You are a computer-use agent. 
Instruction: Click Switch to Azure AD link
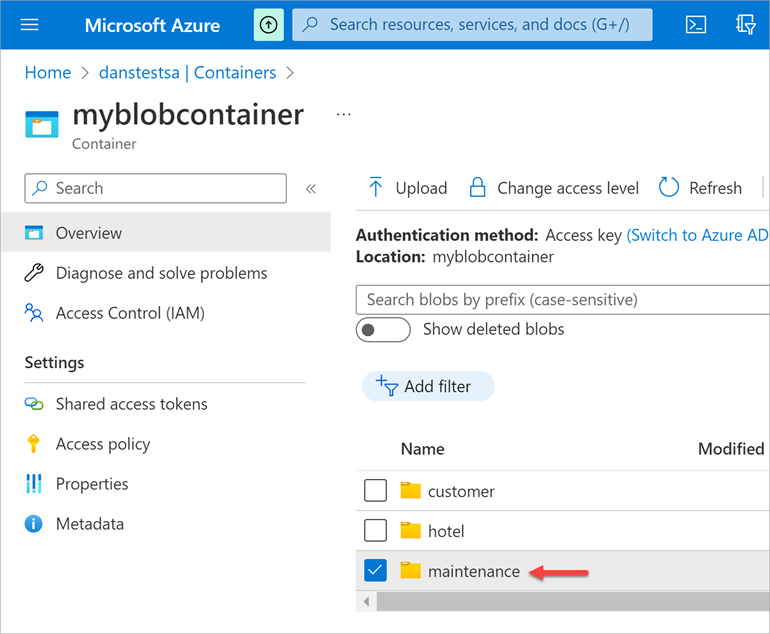[697, 235]
